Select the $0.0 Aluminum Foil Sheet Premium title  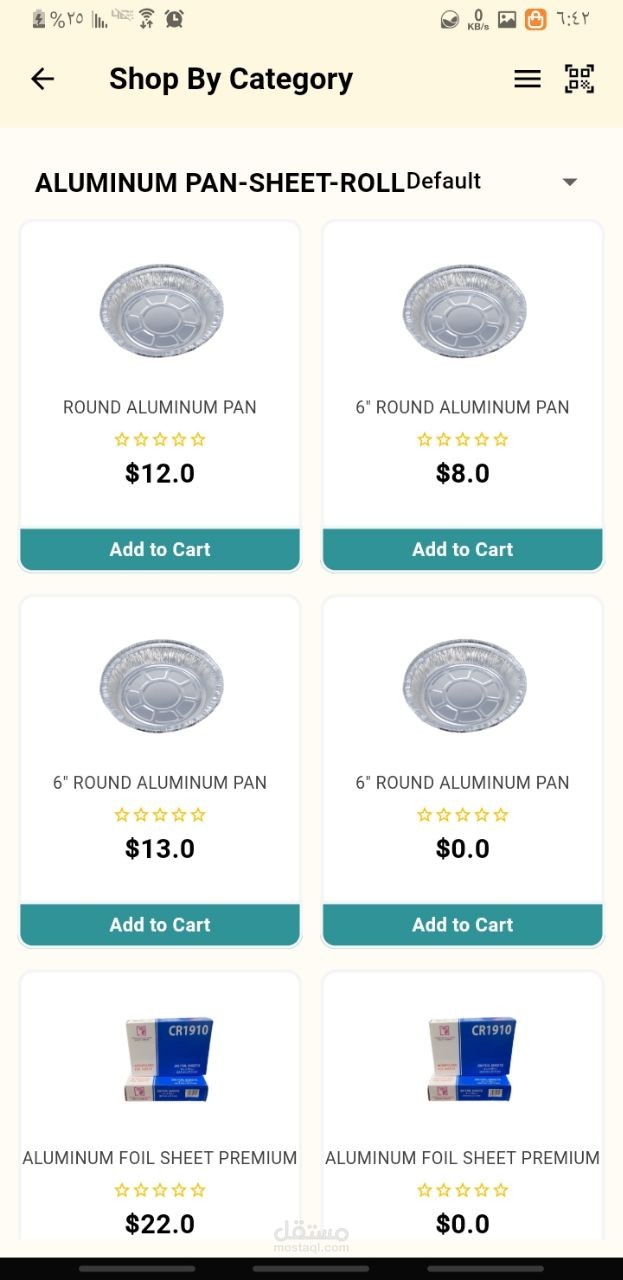pyautogui.click(x=462, y=1158)
